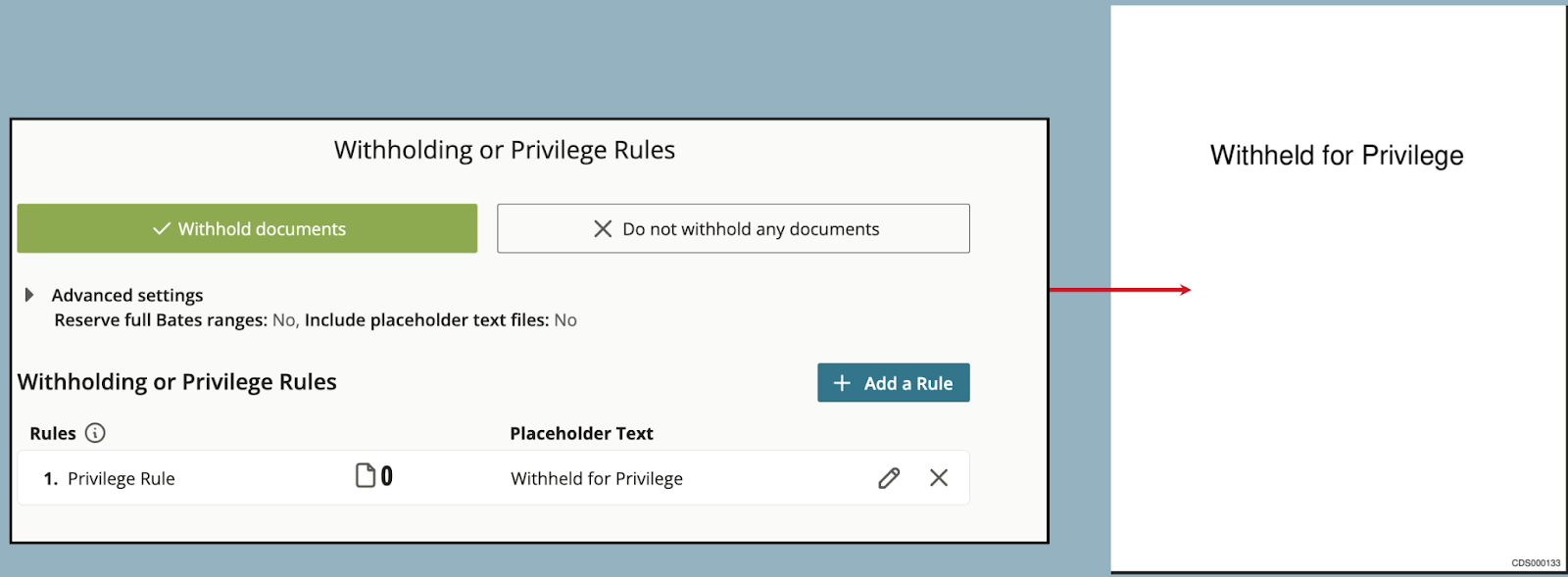Remove the Privilege Rule using the X icon
Screen dimensions: 1568x577
point(939,478)
